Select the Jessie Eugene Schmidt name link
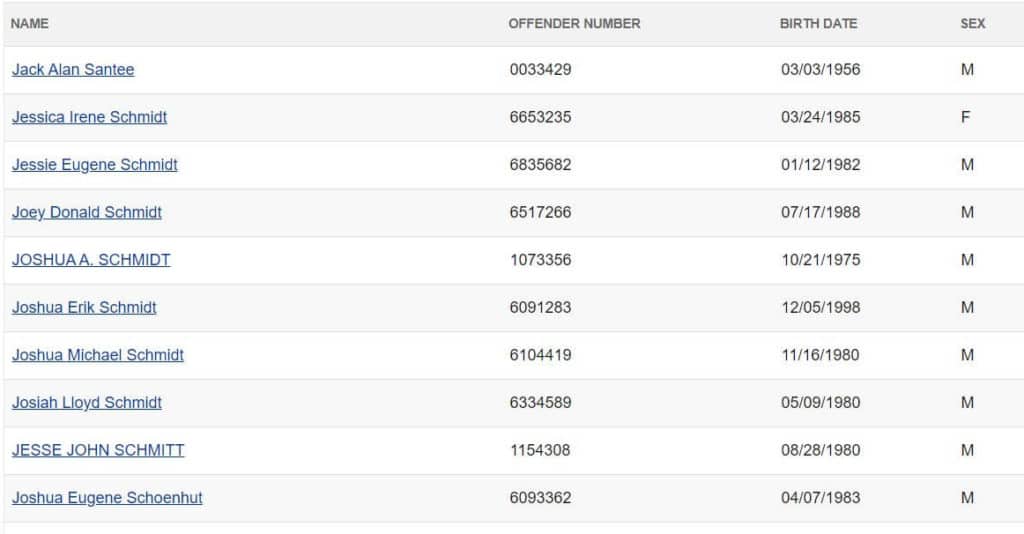The image size is (1024, 534). pyautogui.click(x=94, y=165)
